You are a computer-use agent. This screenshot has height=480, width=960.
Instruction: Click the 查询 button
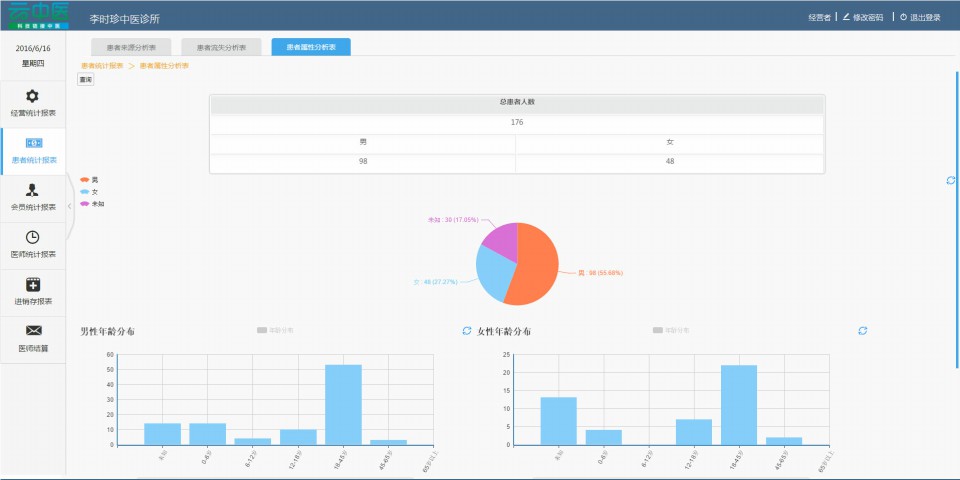[x=85, y=79]
